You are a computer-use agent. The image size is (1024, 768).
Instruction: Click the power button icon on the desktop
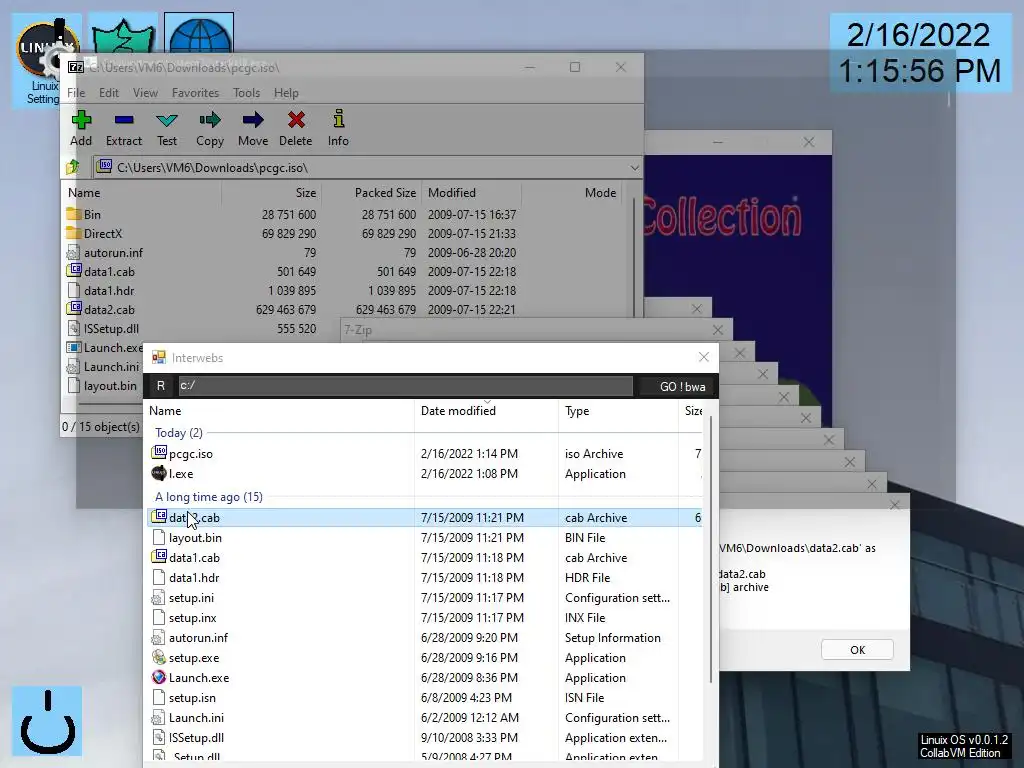(x=47, y=721)
